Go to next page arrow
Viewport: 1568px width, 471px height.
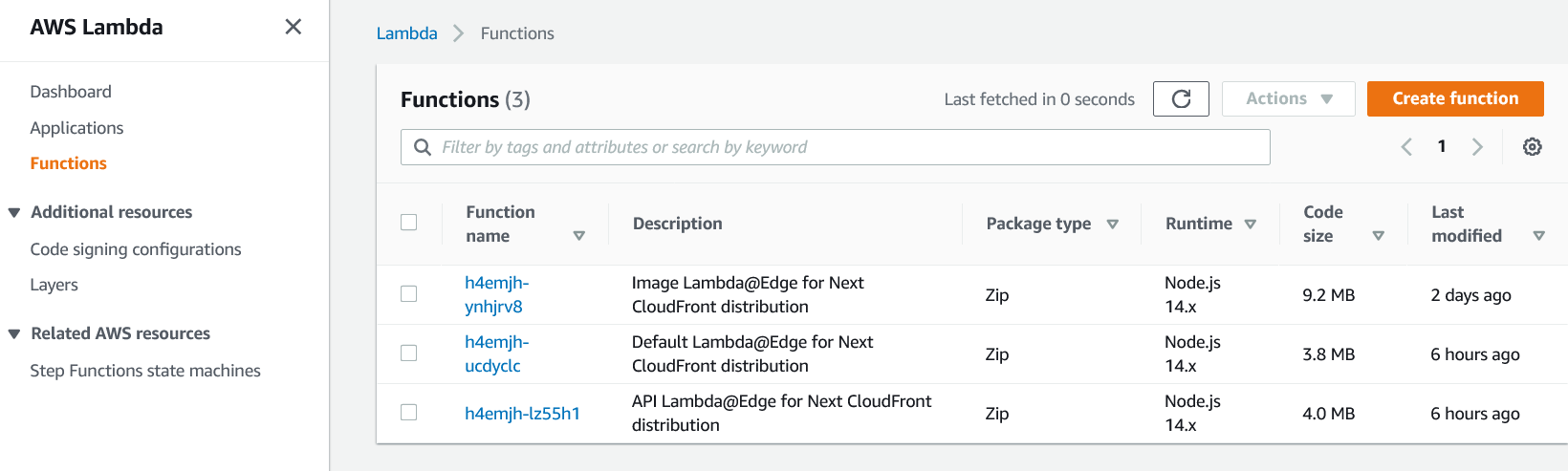coord(1477,147)
